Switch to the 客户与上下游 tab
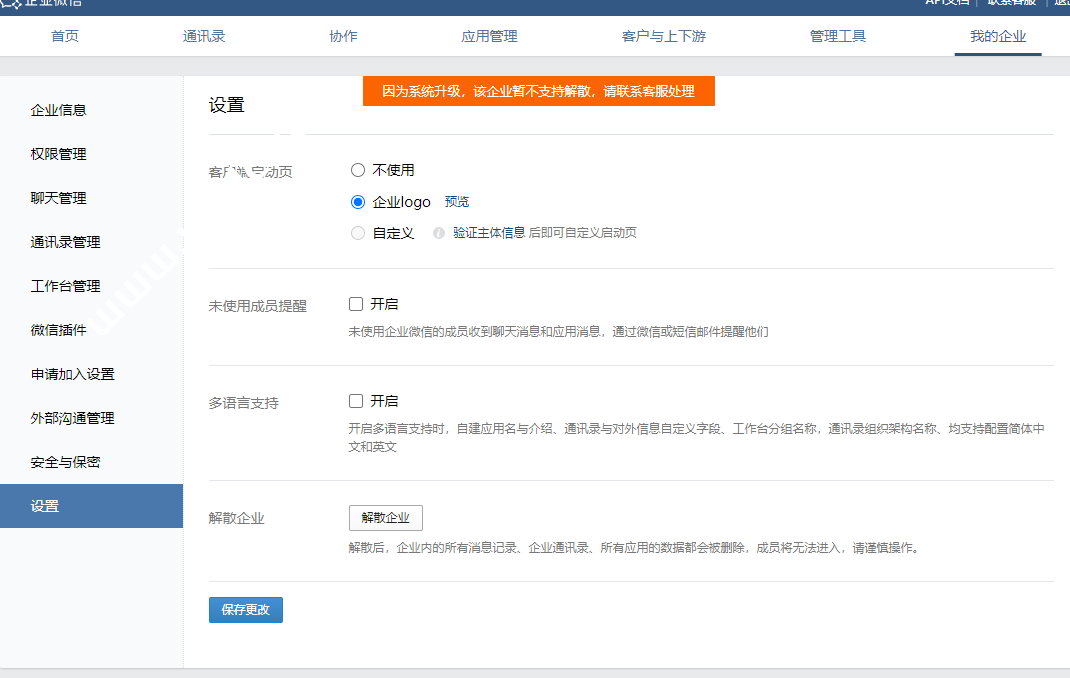1070x678 pixels. pos(664,37)
